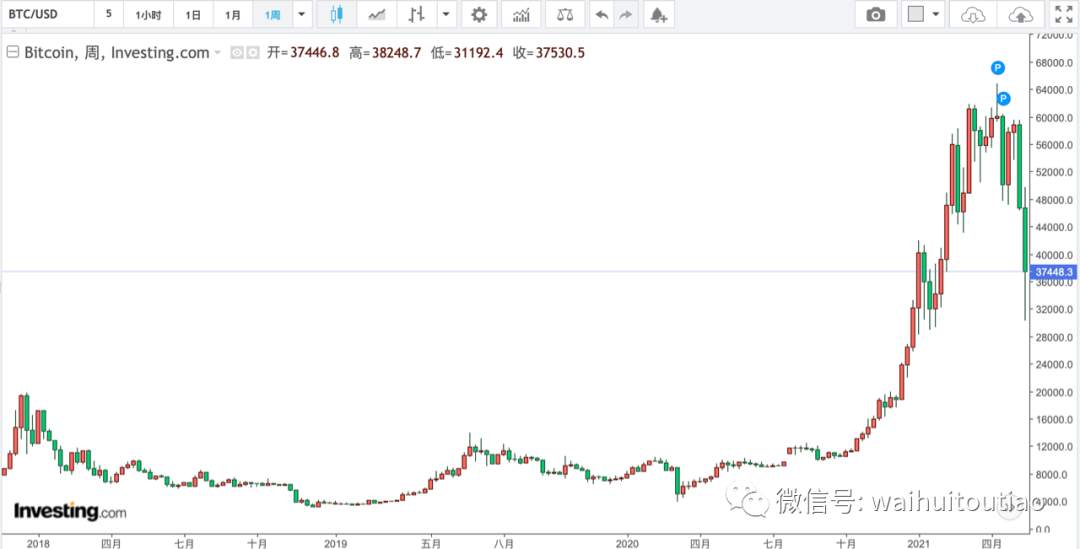This screenshot has height=549, width=1080.
Task: Click the upper blue P marker
Action: coord(997,68)
